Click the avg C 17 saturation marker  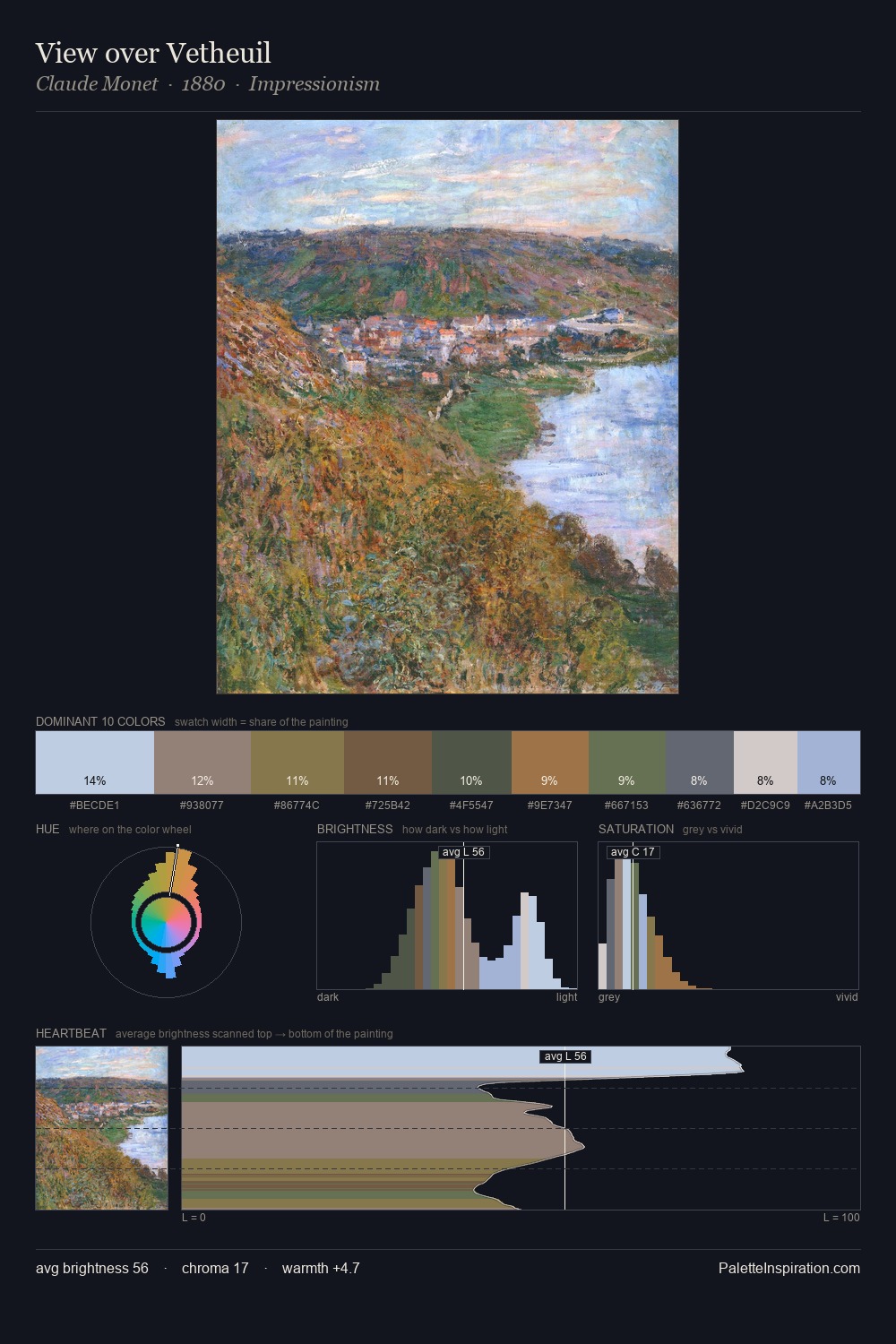click(x=633, y=852)
